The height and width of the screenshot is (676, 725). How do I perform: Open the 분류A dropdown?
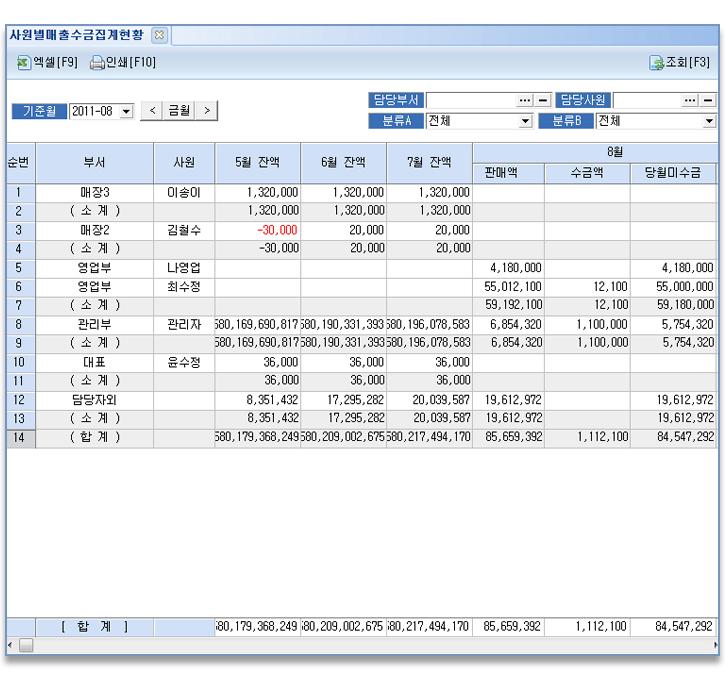tap(526, 121)
